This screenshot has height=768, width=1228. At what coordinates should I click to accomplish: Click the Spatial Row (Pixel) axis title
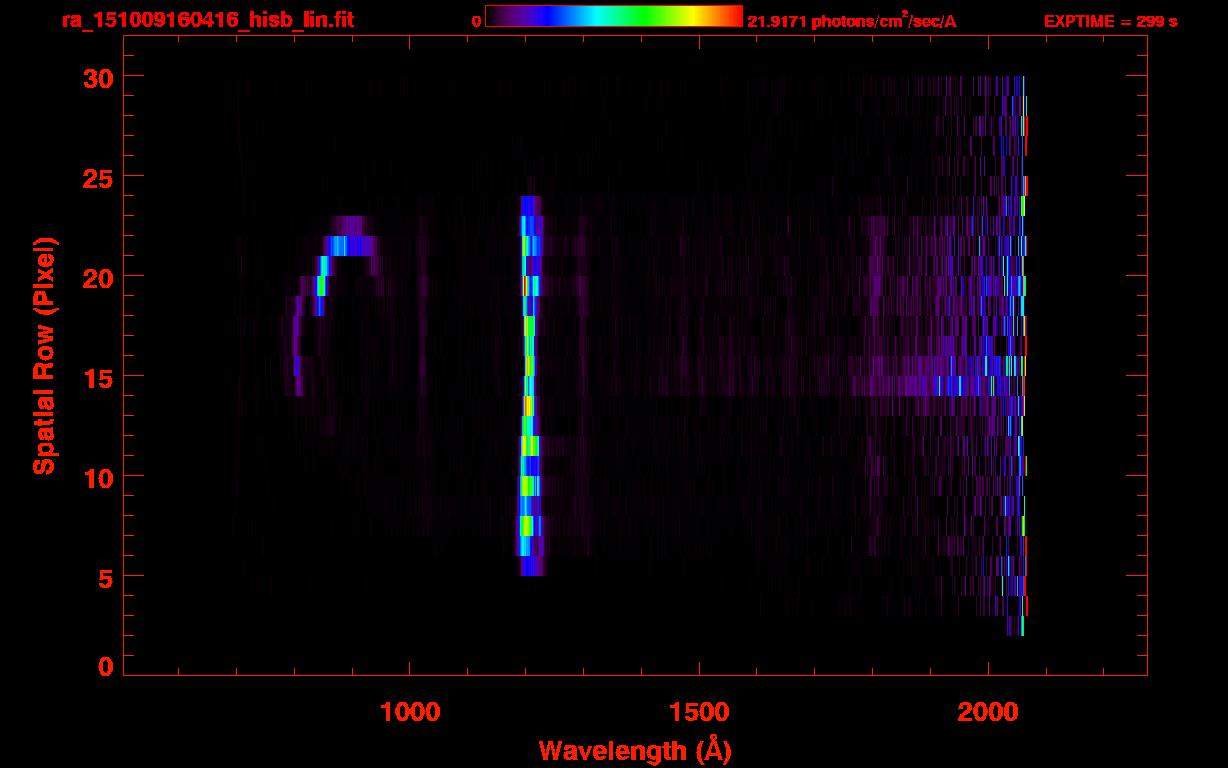tap(44, 355)
